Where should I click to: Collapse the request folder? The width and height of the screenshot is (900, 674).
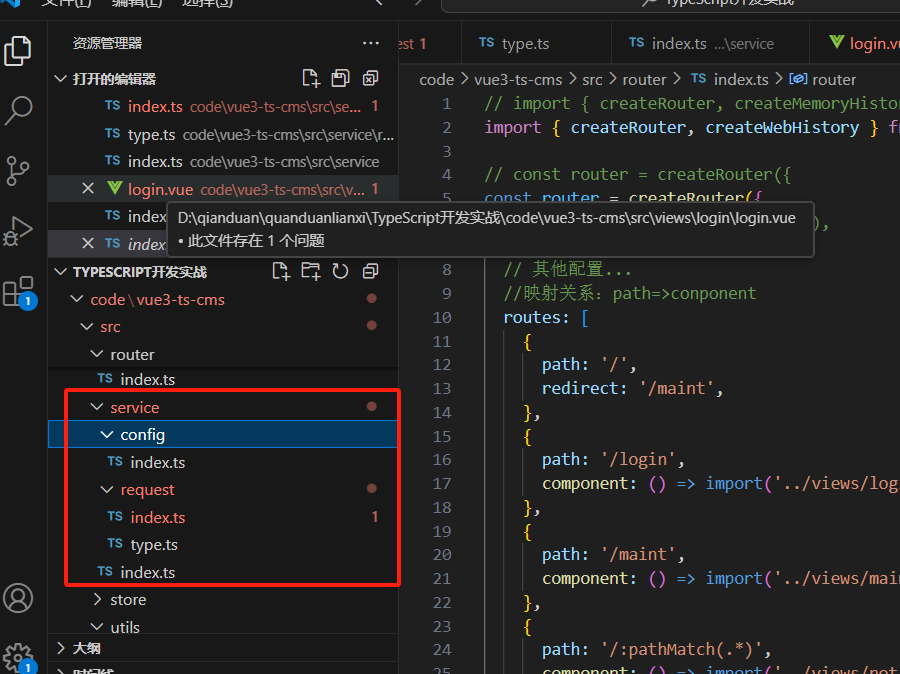click(107, 490)
